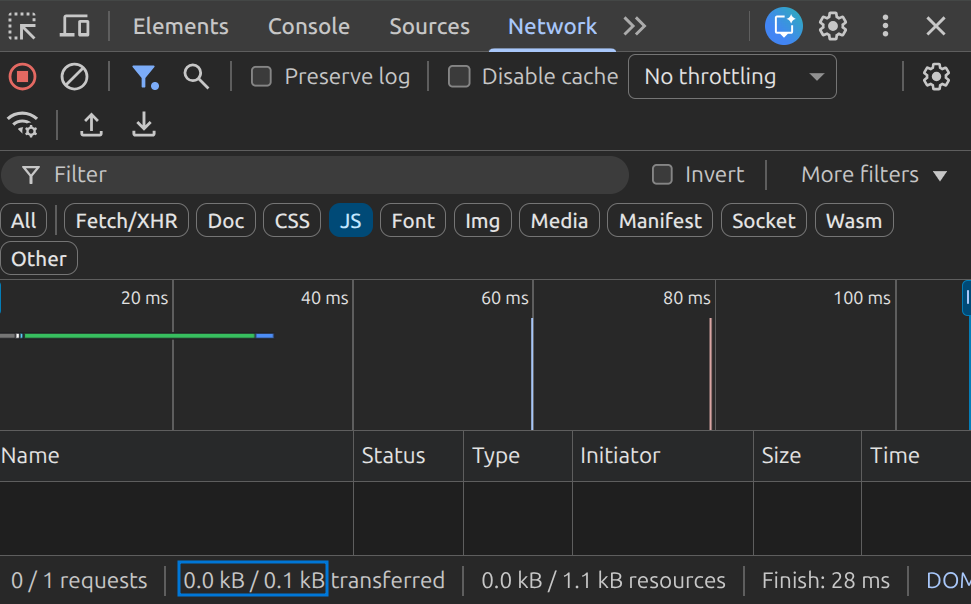Filter requests by Fetch/XHR type
Screen dimensions: 971x604
click(126, 221)
